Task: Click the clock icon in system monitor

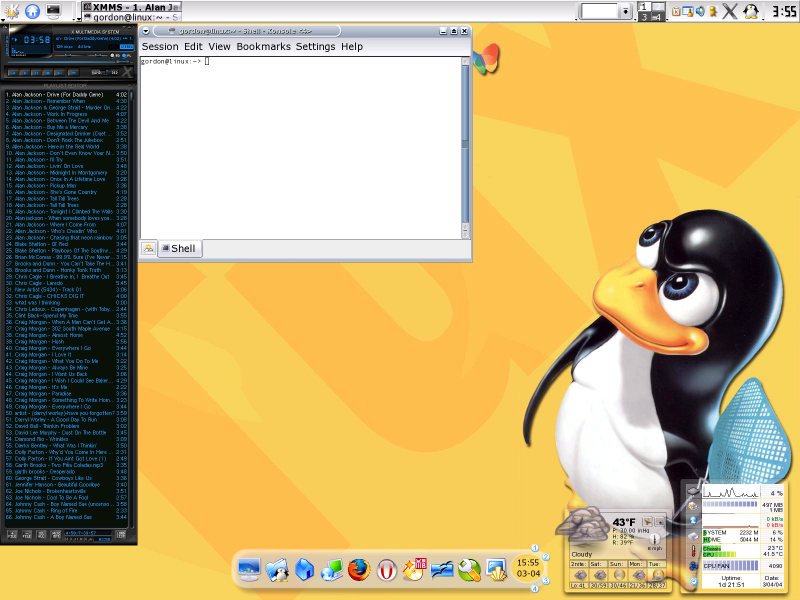Action: pyautogui.click(x=693, y=582)
